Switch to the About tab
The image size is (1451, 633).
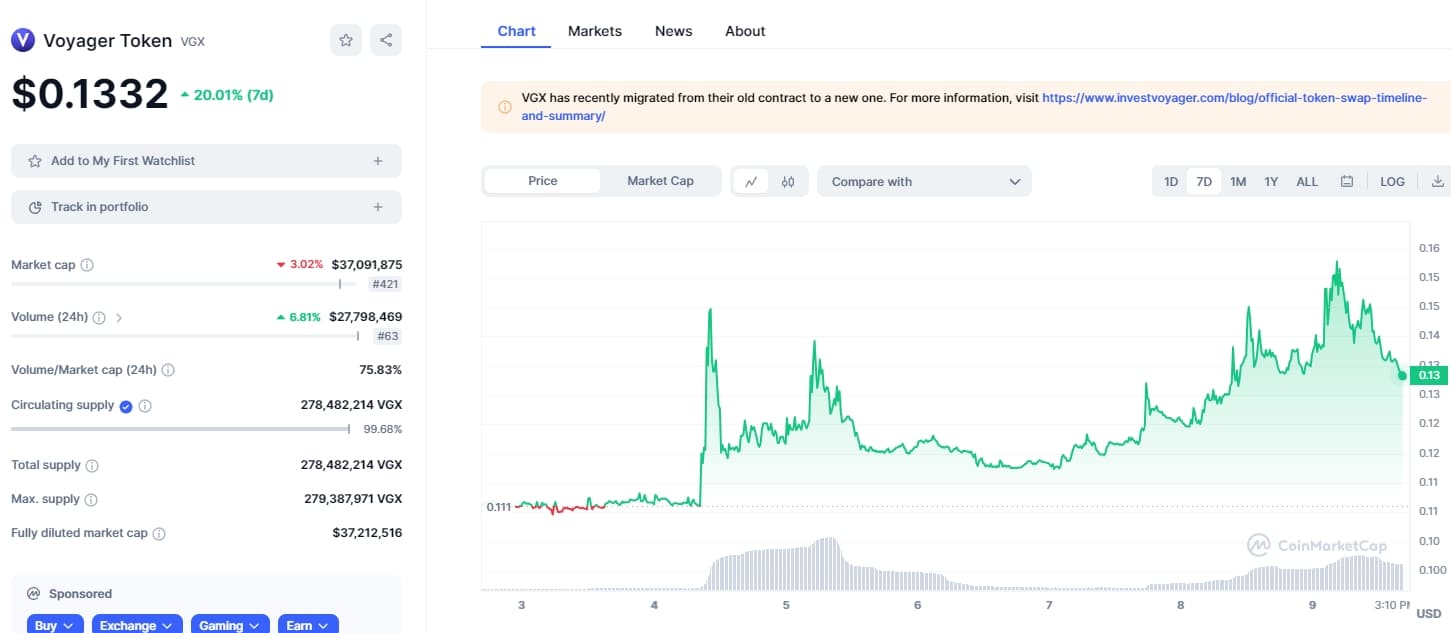[745, 31]
